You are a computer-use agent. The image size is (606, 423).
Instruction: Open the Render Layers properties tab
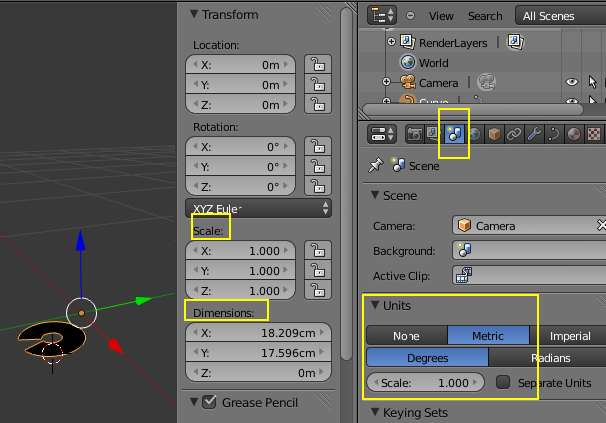[x=433, y=134]
